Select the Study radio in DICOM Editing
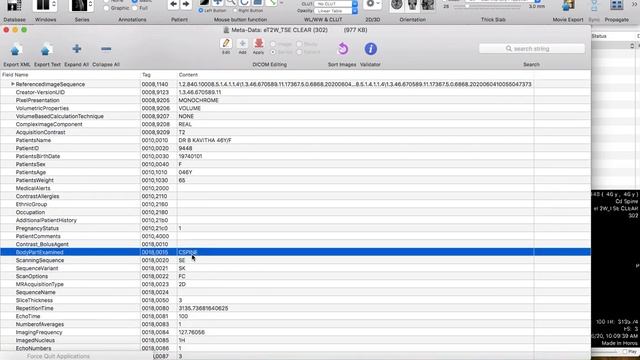The width and height of the screenshot is (640, 360). tap(299, 44)
